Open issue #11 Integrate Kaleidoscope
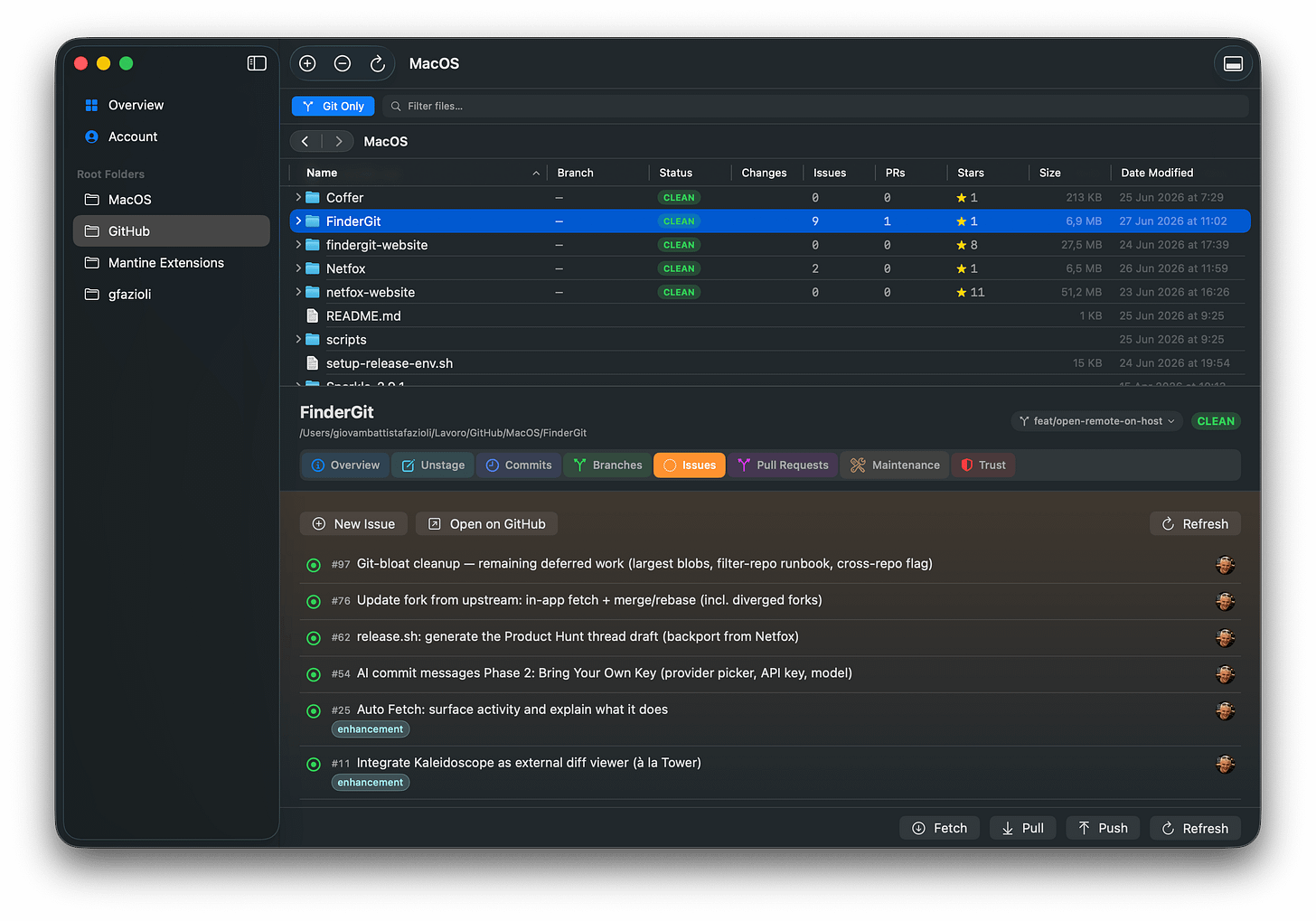Viewport: 1316px width, 921px height. tap(770, 772)
